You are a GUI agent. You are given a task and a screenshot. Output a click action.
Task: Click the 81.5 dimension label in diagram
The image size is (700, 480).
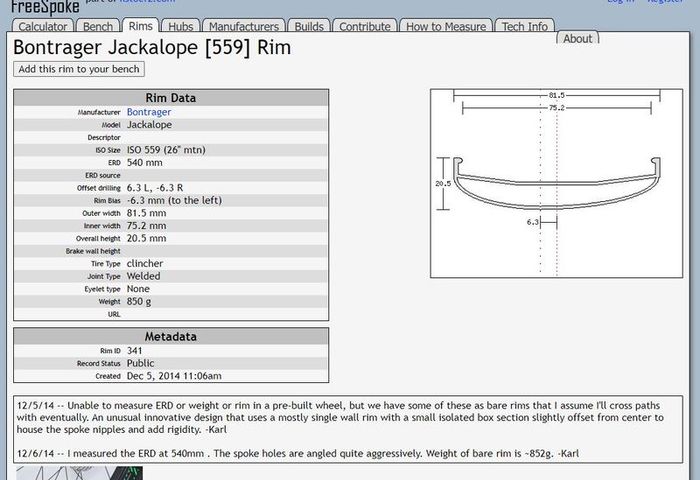click(x=557, y=95)
